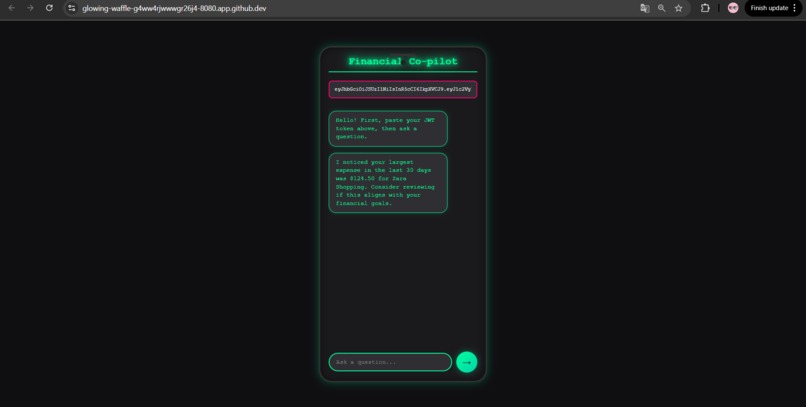Viewport: 806px width, 407px height.
Task: Click the JWT token input field
Action: coord(403,89)
